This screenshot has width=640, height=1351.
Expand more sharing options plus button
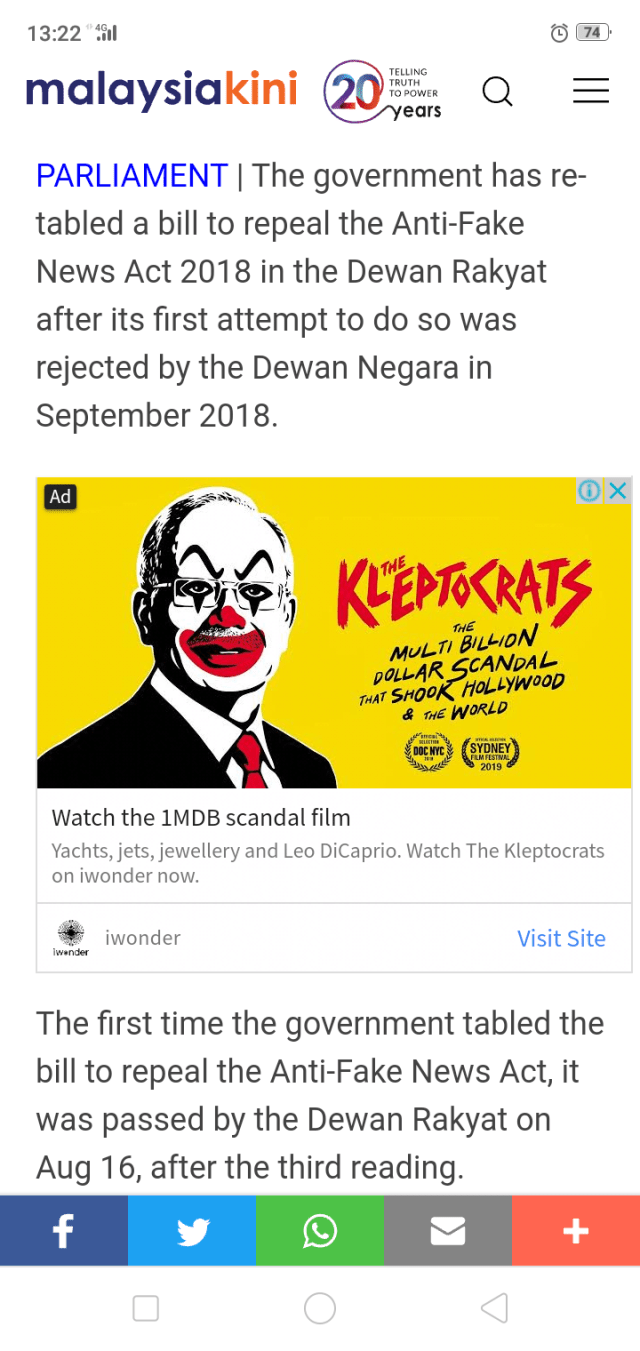(576, 1231)
